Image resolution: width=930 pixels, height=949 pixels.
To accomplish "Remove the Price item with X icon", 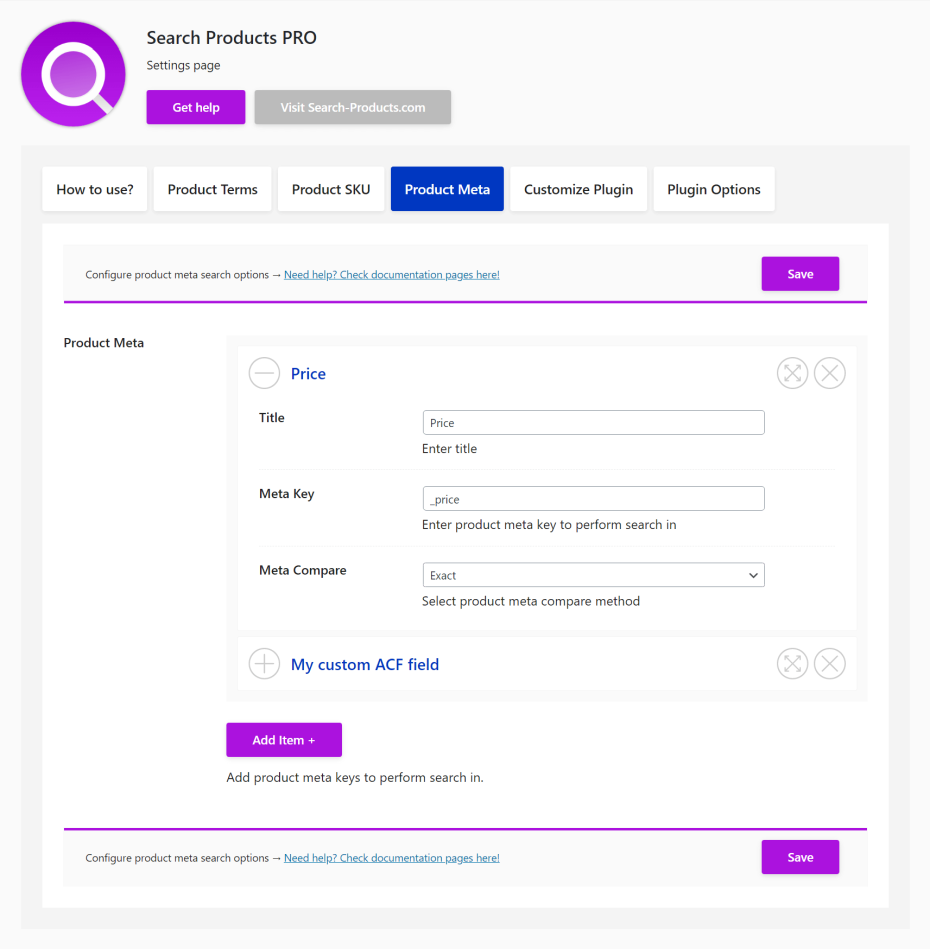I will (829, 374).
